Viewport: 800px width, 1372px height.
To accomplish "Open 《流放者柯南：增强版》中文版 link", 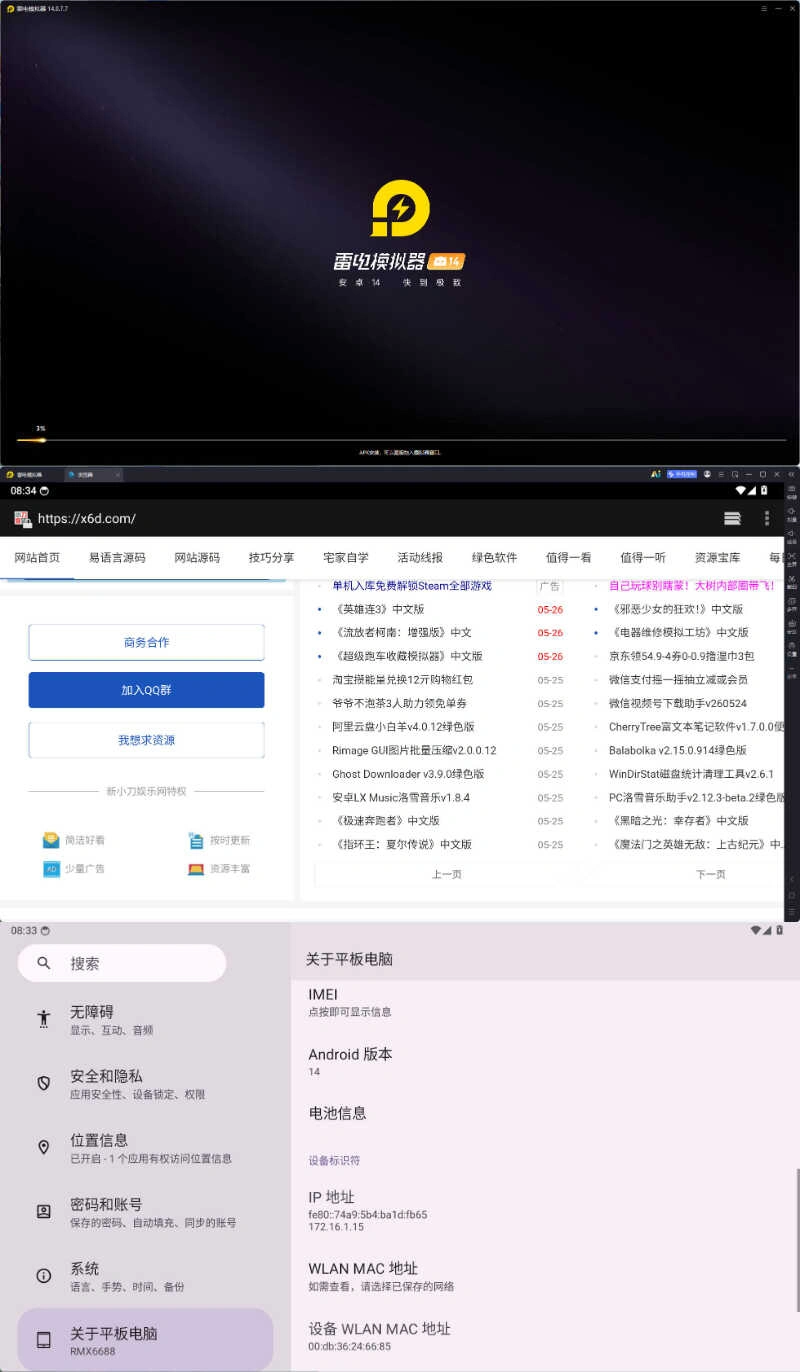I will coord(401,633).
